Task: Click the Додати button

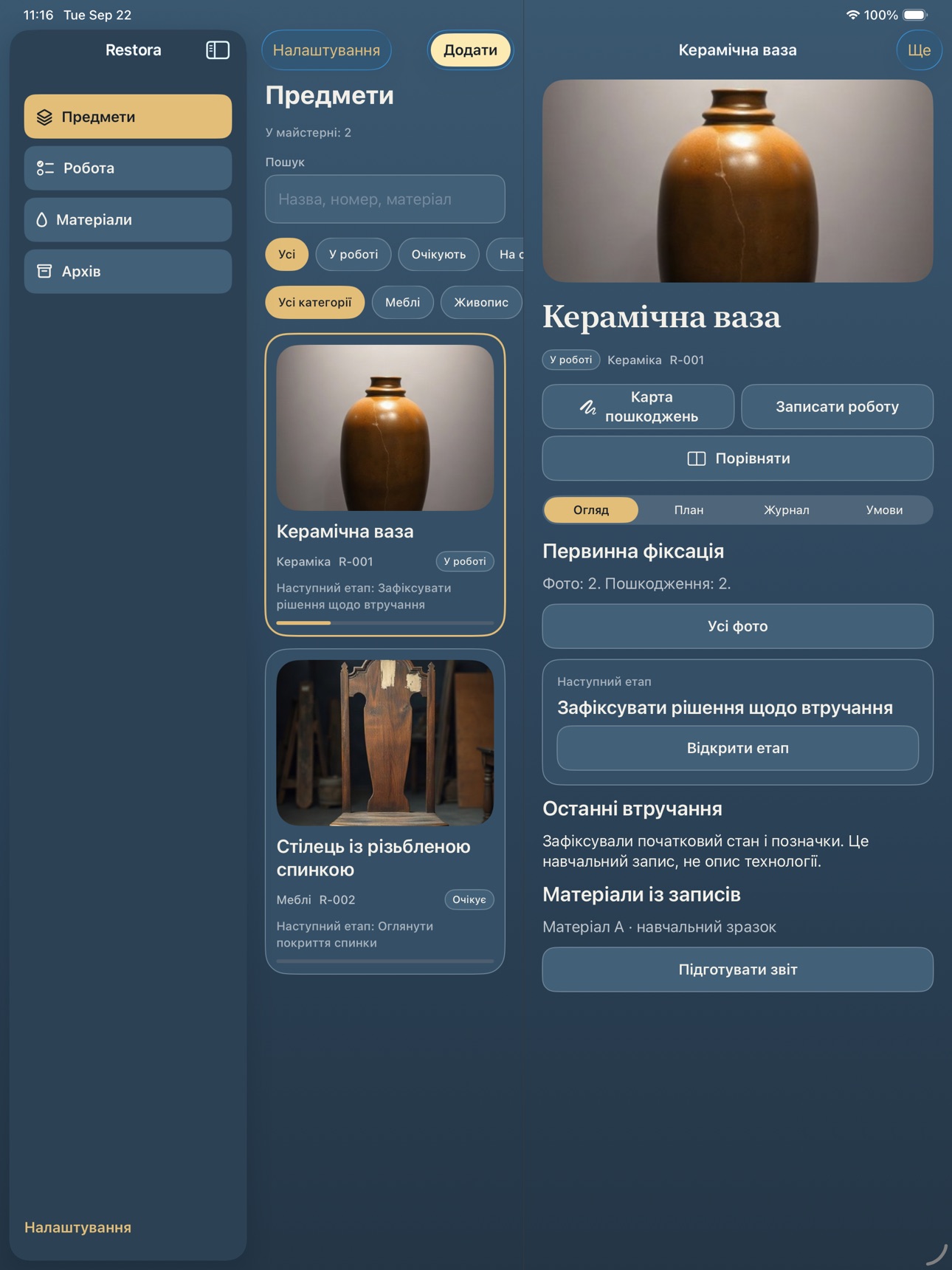Action: point(470,50)
